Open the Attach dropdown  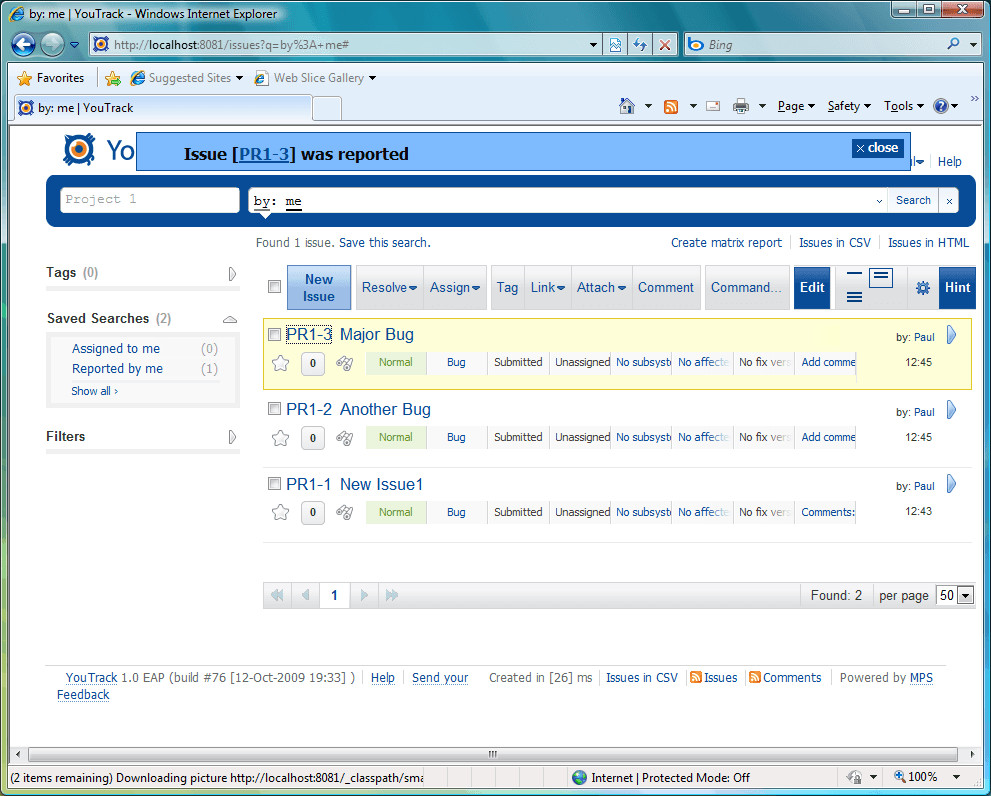click(x=601, y=288)
